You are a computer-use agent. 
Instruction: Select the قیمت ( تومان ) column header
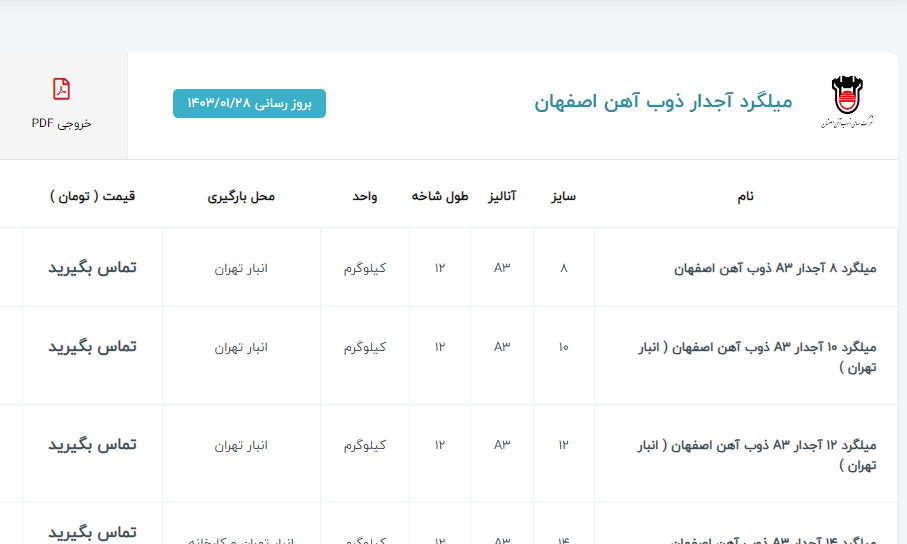92,196
